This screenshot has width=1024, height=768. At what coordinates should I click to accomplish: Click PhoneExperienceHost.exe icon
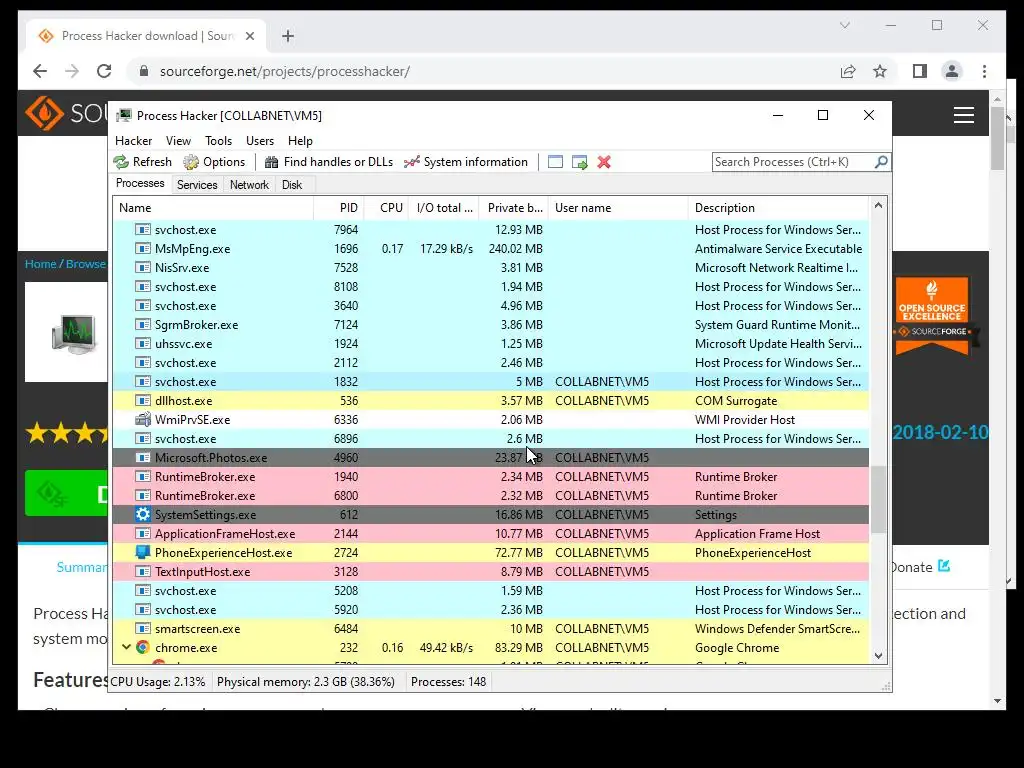pos(142,552)
